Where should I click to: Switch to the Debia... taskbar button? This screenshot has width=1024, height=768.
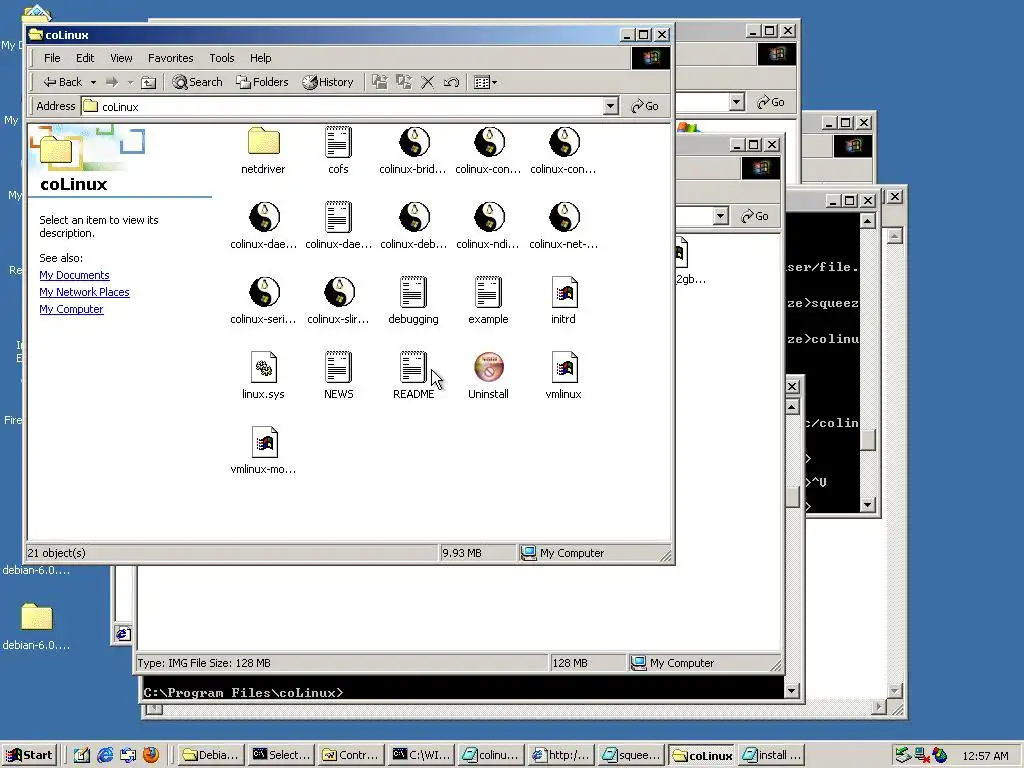(x=211, y=755)
